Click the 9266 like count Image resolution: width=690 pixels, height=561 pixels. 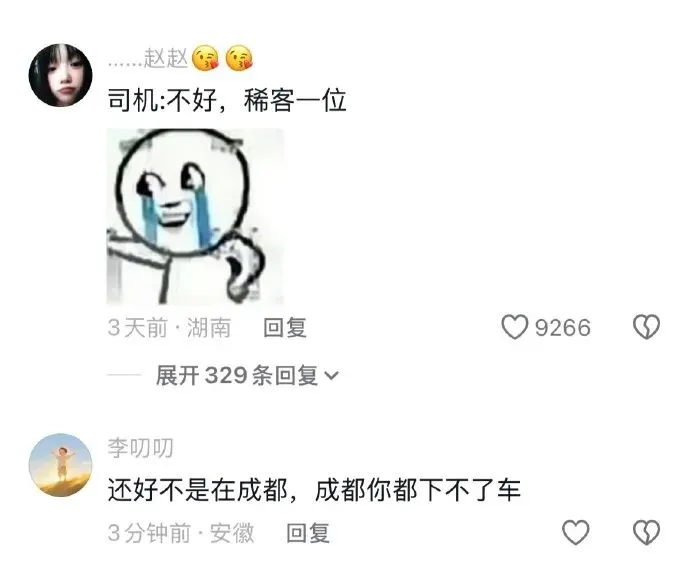[x=563, y=328]
